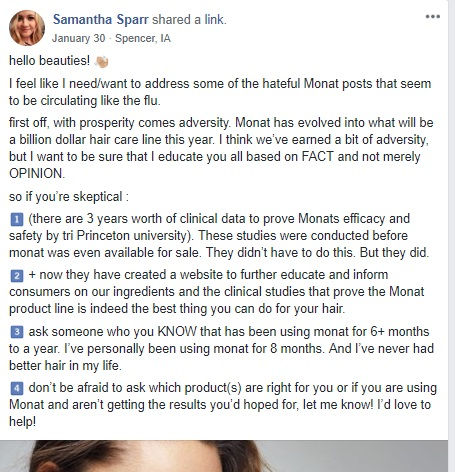Click the number 4 keycap emoji
The height and width of the screenshot is (472, 455).
pos(17,388)
